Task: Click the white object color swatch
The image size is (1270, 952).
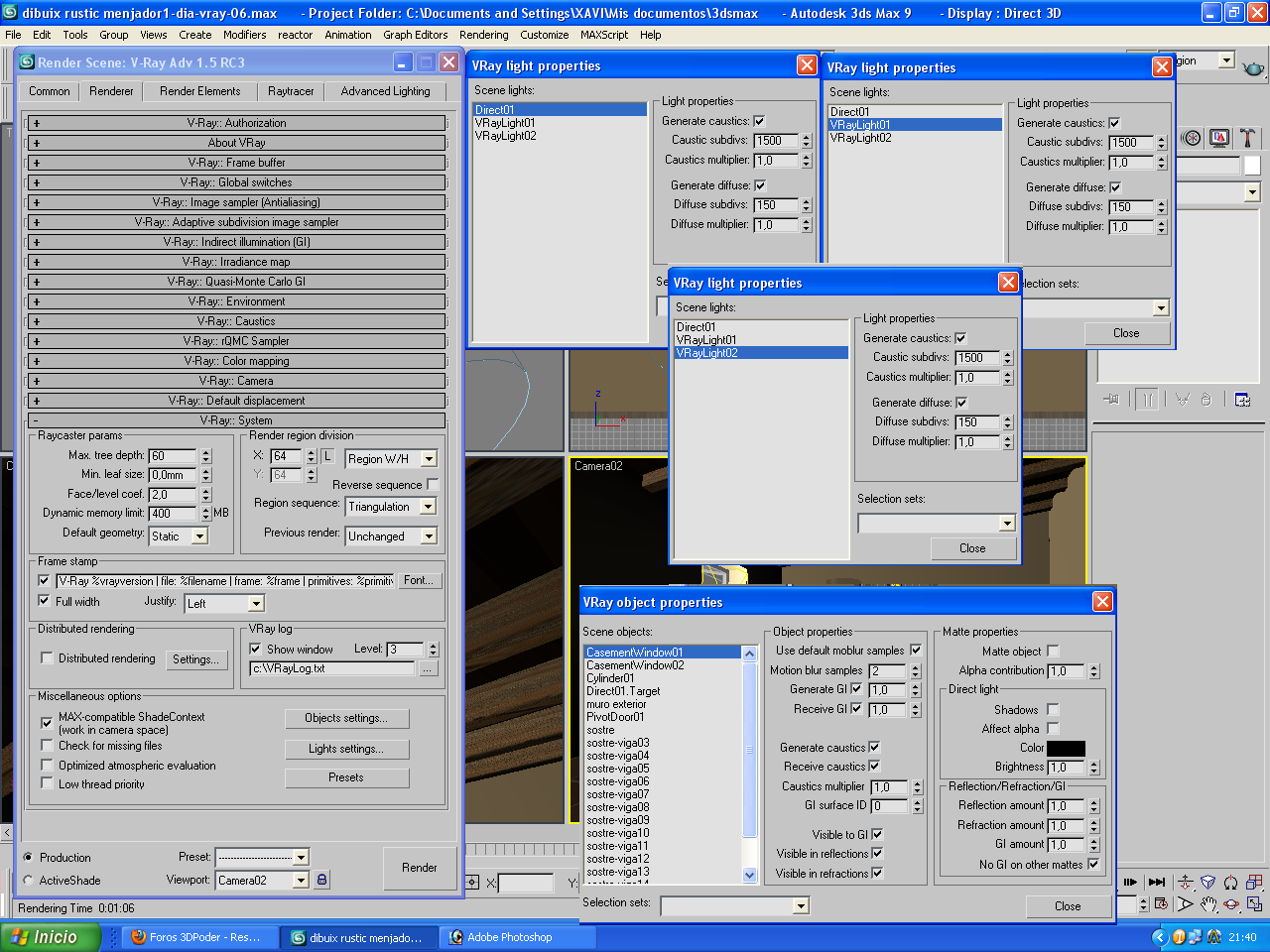Action: 1252,166
